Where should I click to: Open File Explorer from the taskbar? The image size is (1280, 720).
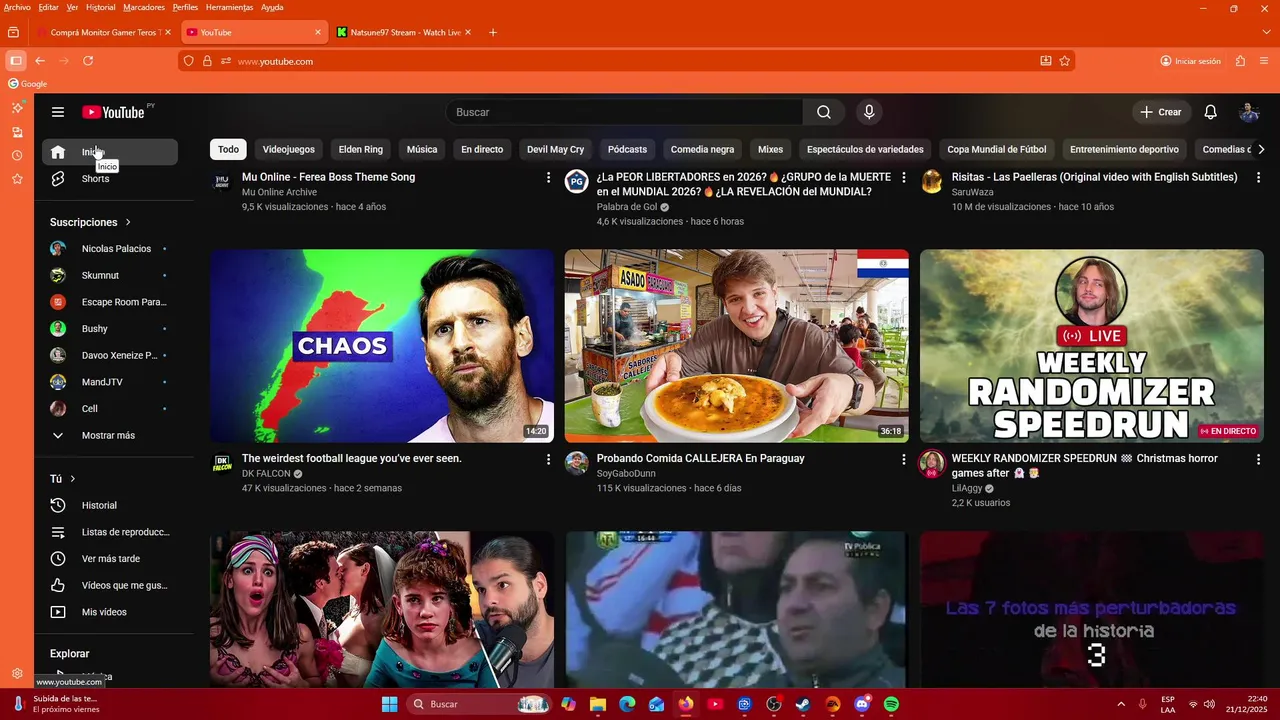pos(598,704)
